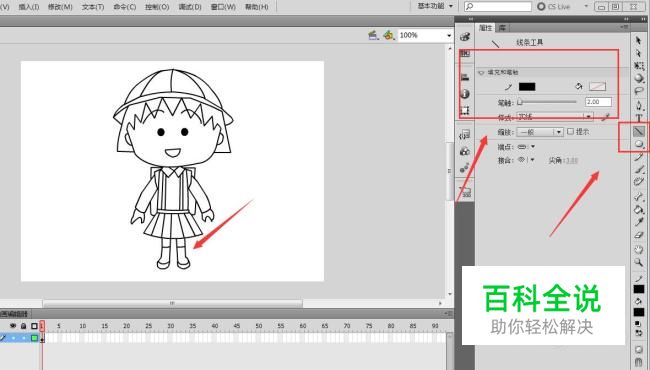Open the 基本功能 workspace dropdown
The image size is (650, 370).
click(x=435, y=6)
